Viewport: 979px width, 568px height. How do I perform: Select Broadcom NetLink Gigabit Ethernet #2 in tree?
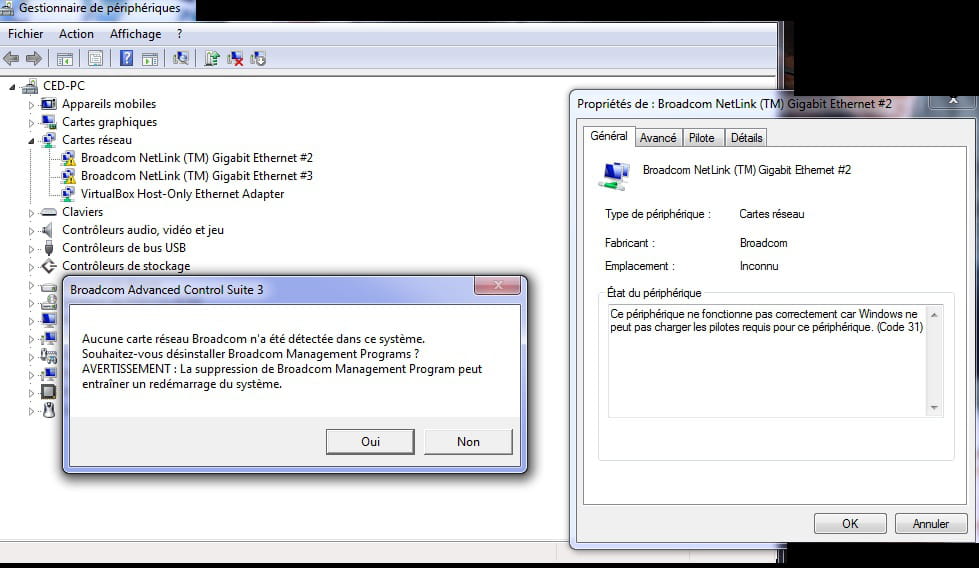[x=197, y=158]
